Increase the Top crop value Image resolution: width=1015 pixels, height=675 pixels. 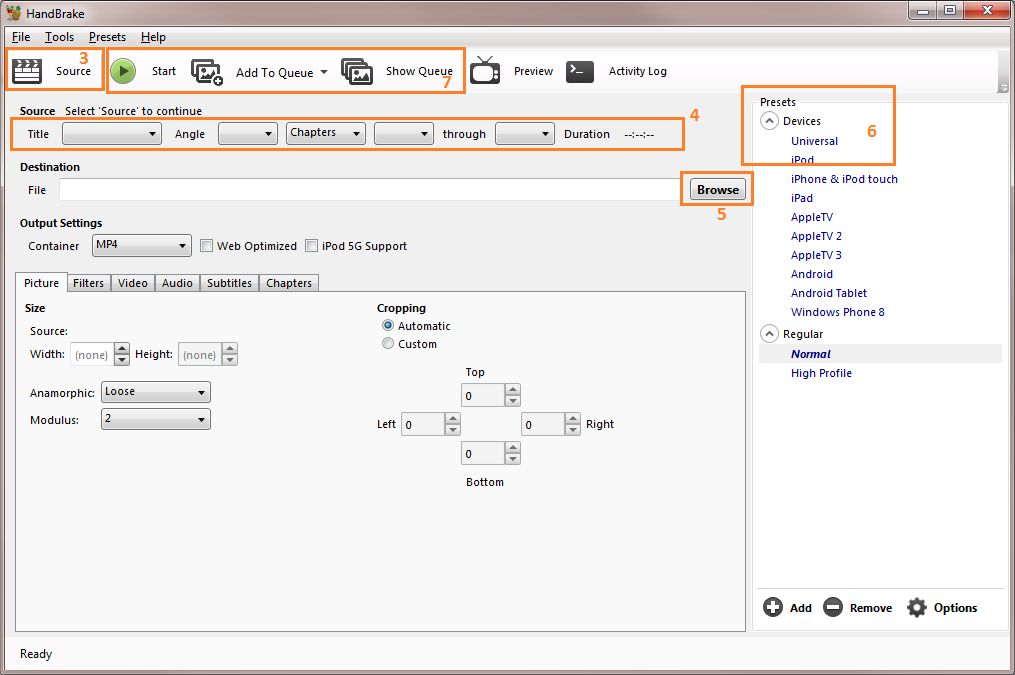pyautogui.click(x=513, y=390)
